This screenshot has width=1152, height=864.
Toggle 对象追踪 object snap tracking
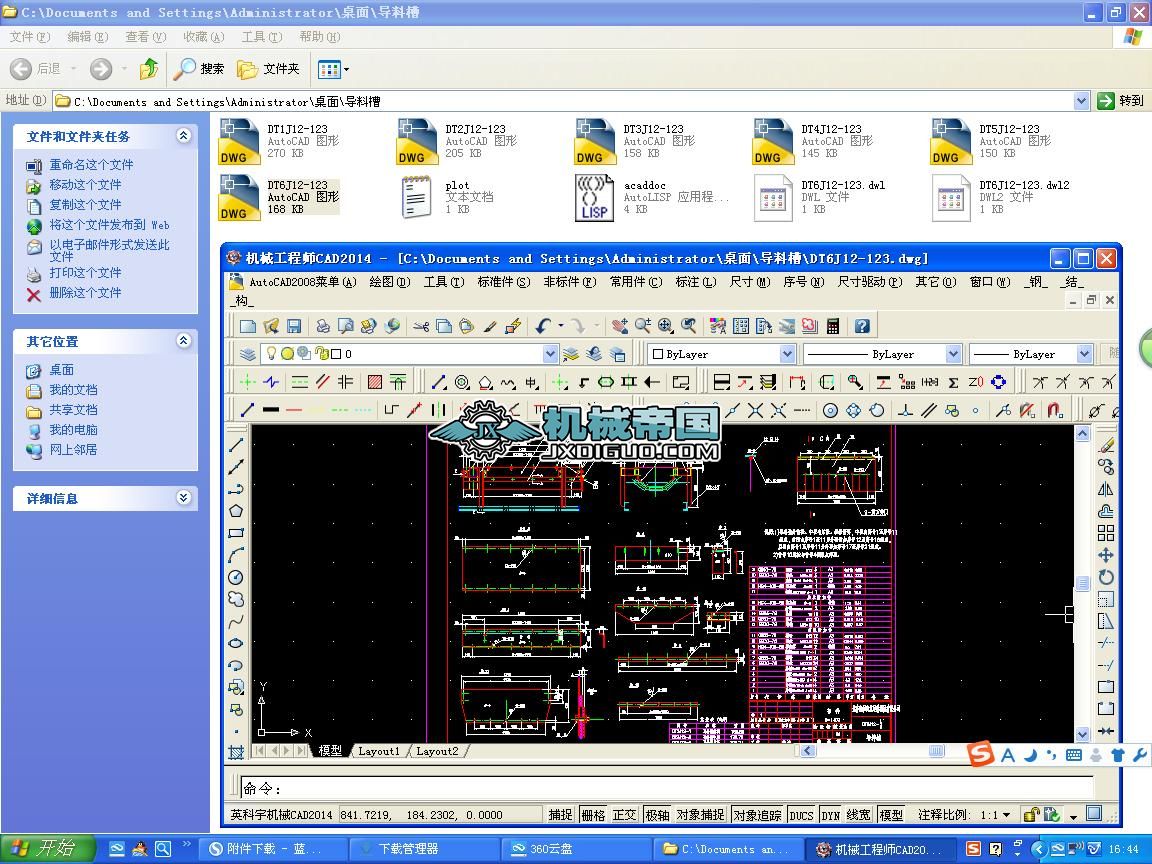(x=757, y=815)
